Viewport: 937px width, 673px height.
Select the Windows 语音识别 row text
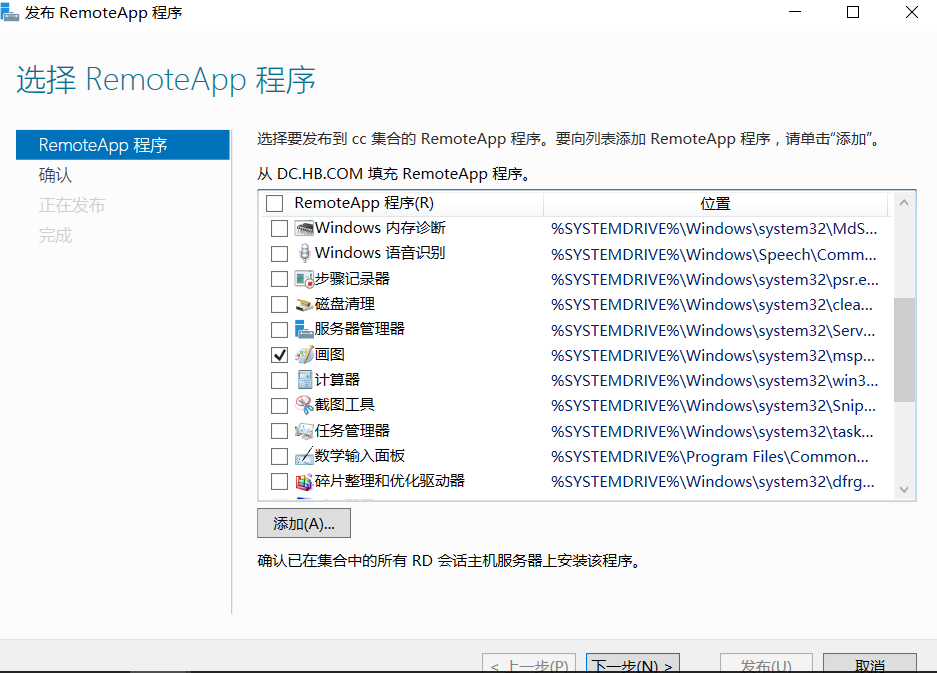380,253
